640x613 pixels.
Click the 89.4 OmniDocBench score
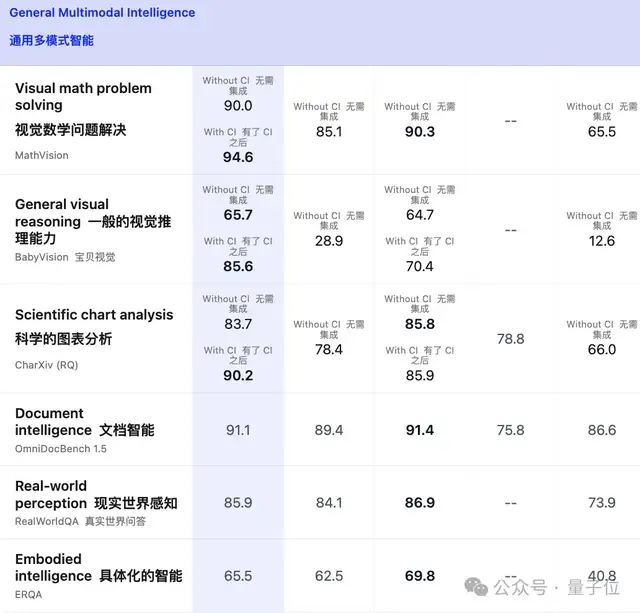(x=329, y=430)
